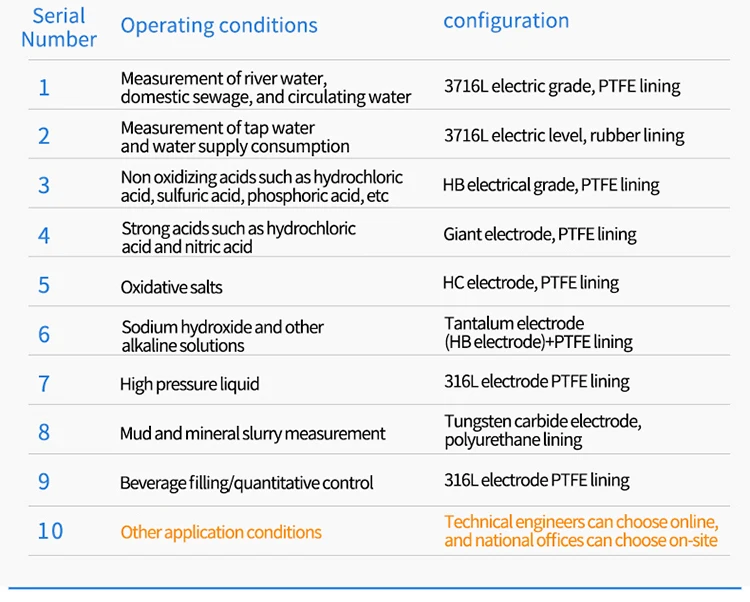Click the "configuration" column header
This screenshot has height=602, width=750.
pos(506,21)
